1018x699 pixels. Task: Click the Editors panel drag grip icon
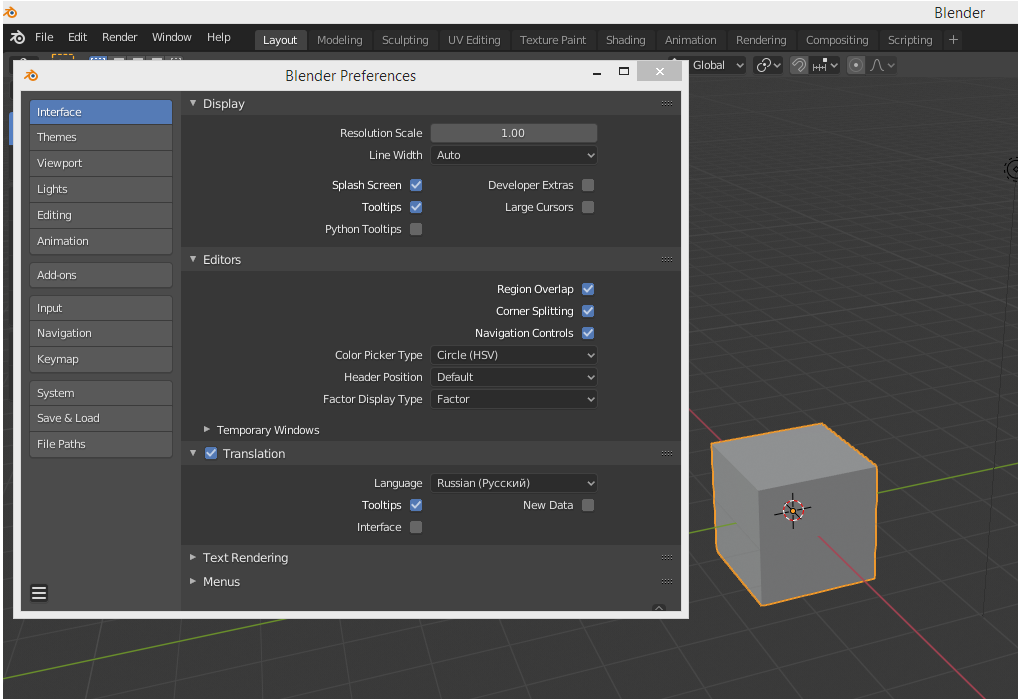(667, 260)
